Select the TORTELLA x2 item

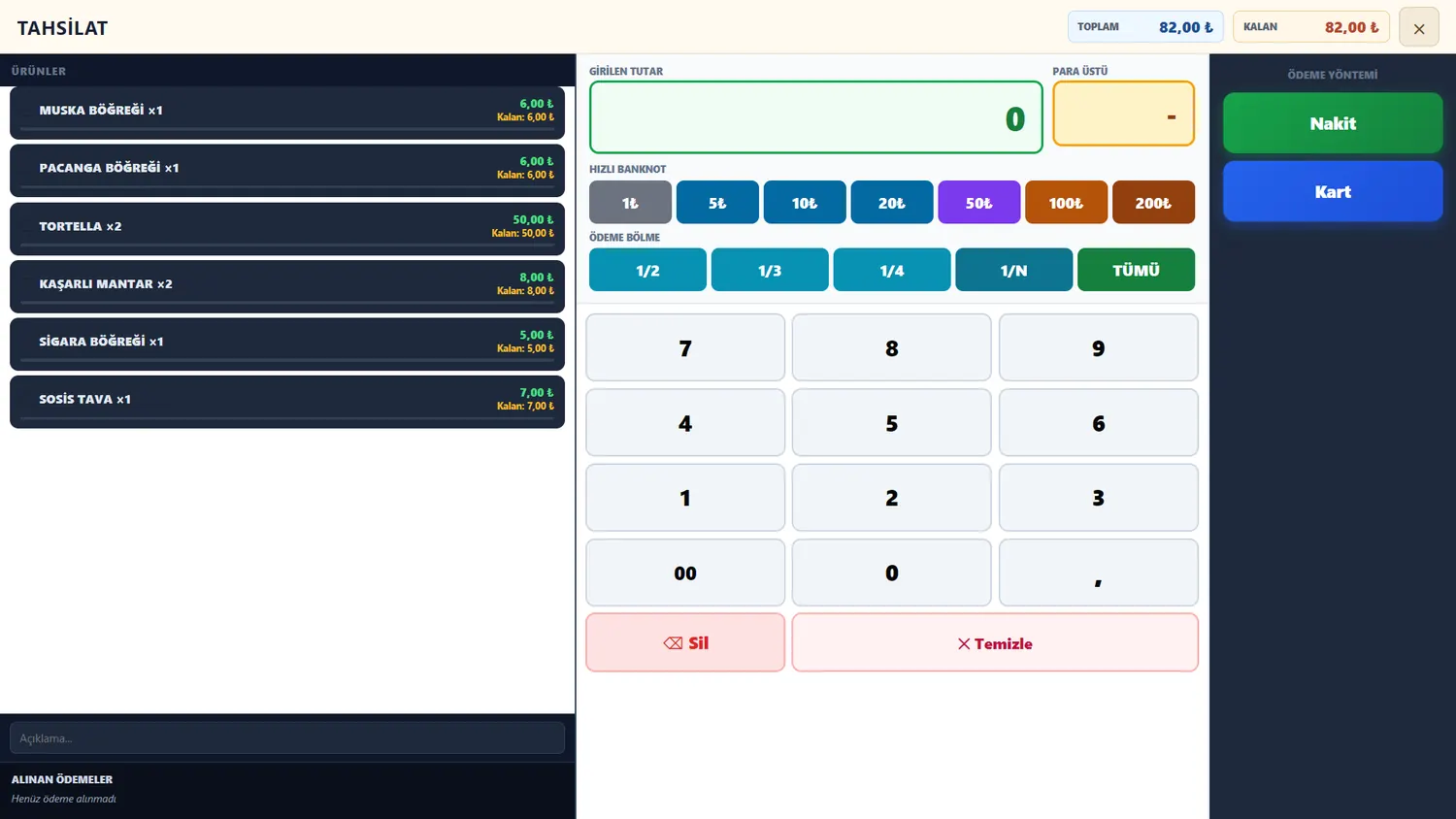click(x=287, y=228)
